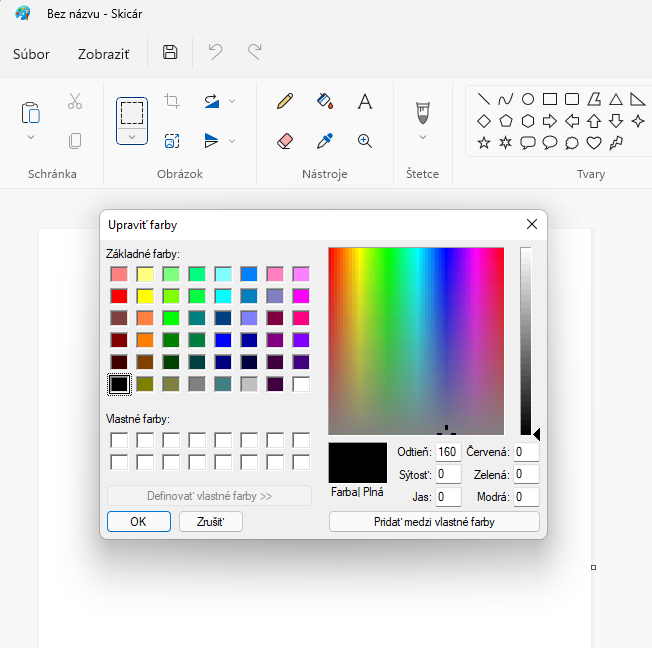
Task: Close the Upraviť farby dialog
Action: 532,225
